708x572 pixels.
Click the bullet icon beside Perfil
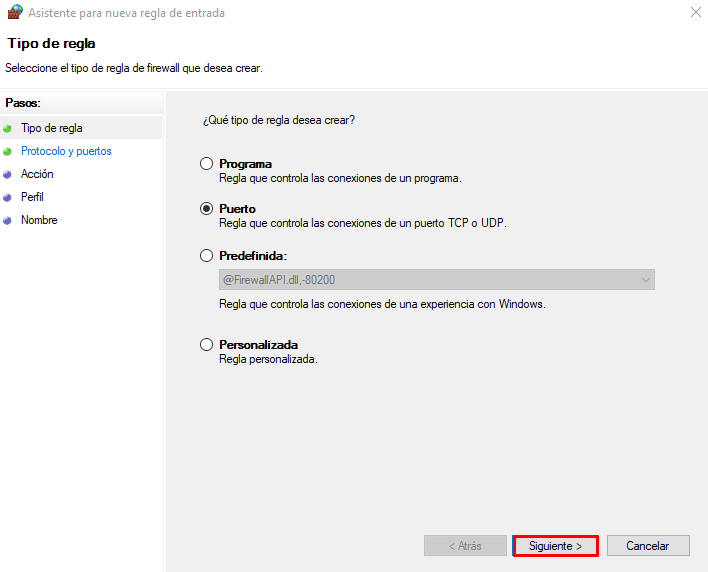coord(8,197)
